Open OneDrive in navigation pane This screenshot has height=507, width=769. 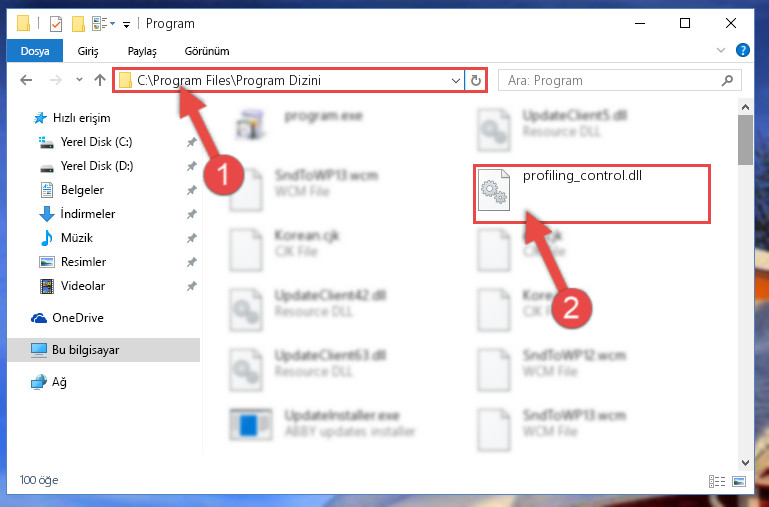point(77,318)
